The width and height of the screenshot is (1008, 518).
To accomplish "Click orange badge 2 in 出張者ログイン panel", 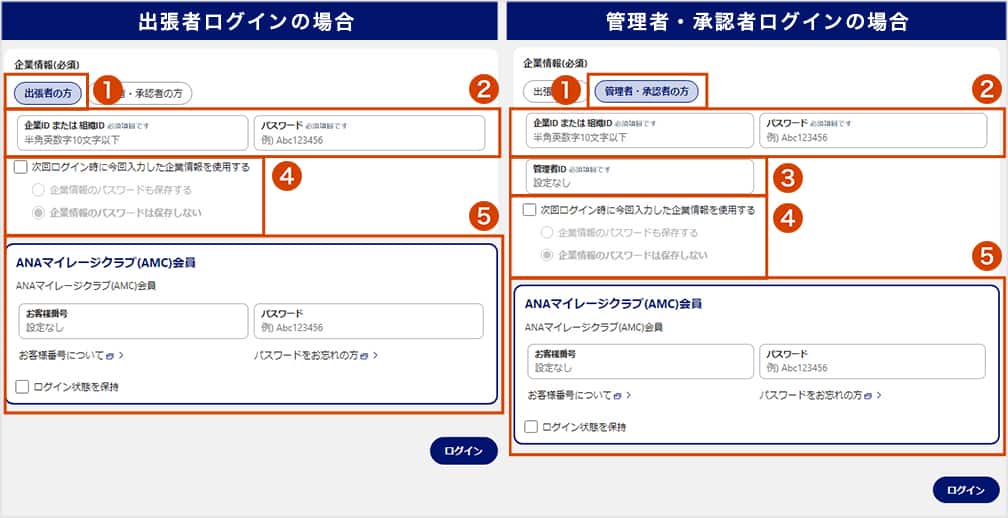I will (x=483, y=91).
